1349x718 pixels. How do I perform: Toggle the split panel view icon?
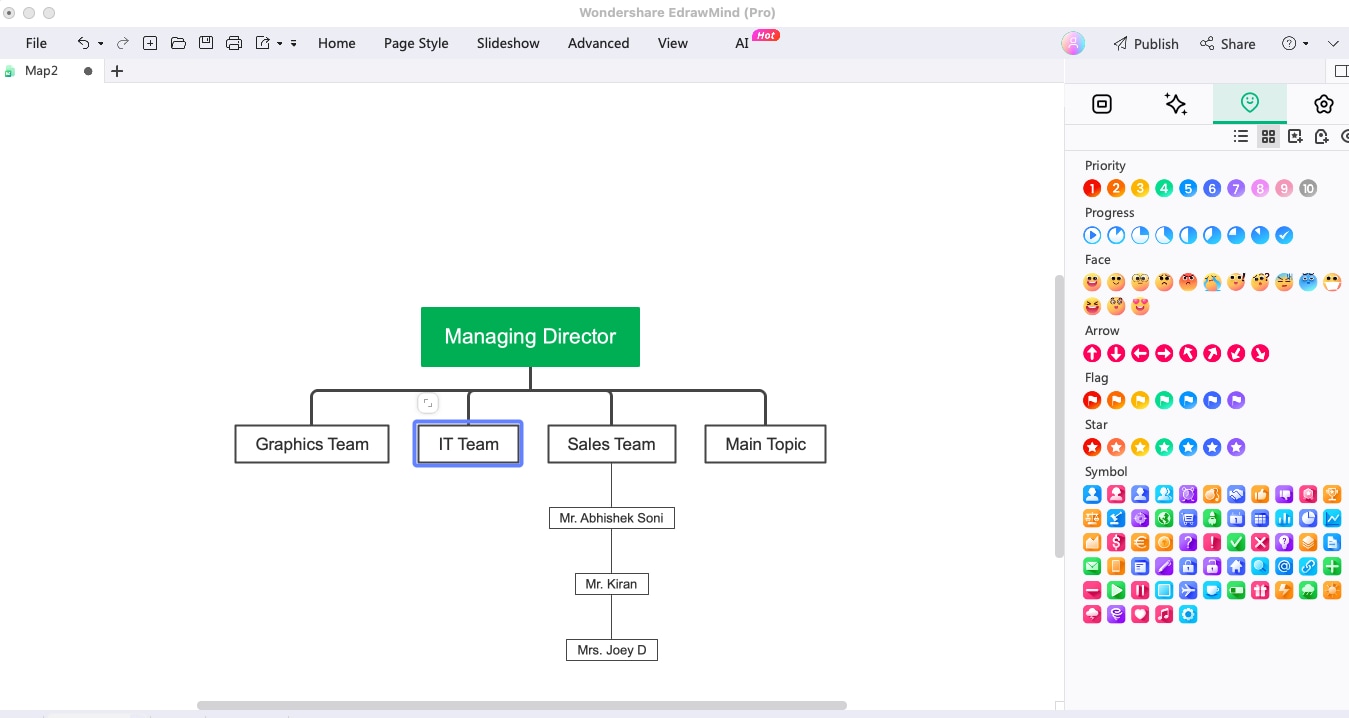(1341, 71)
